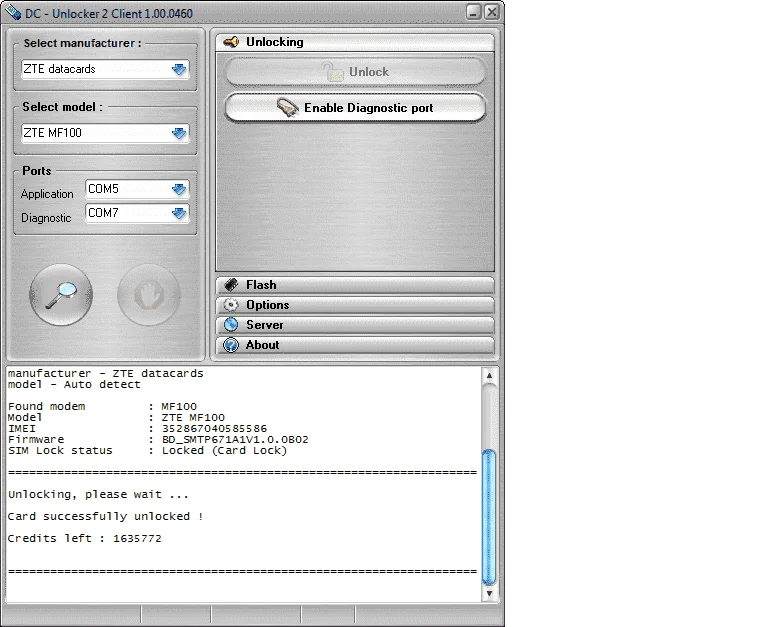
Task: Click the cable icon on Enable Diagnostic port
Action: (x=288, y=107)
